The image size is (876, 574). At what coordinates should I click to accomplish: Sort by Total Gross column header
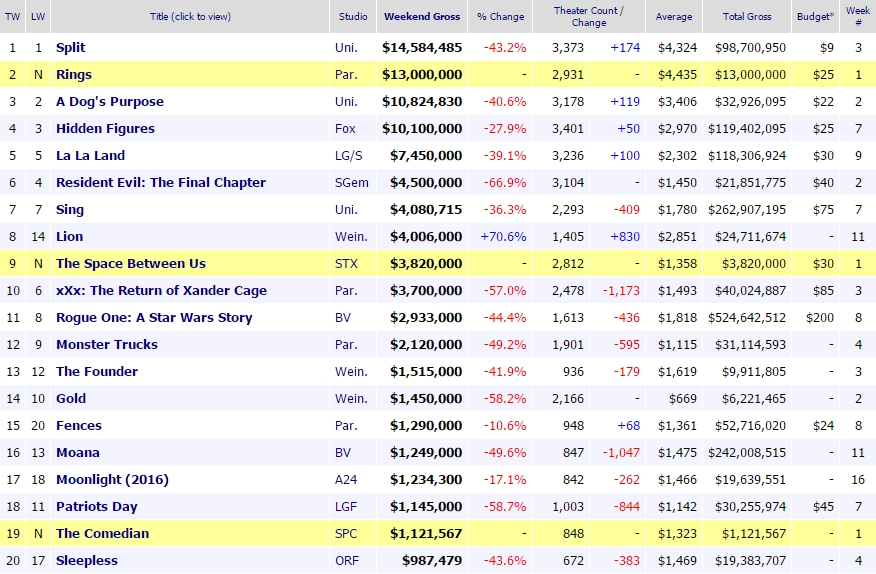[747, 16]
